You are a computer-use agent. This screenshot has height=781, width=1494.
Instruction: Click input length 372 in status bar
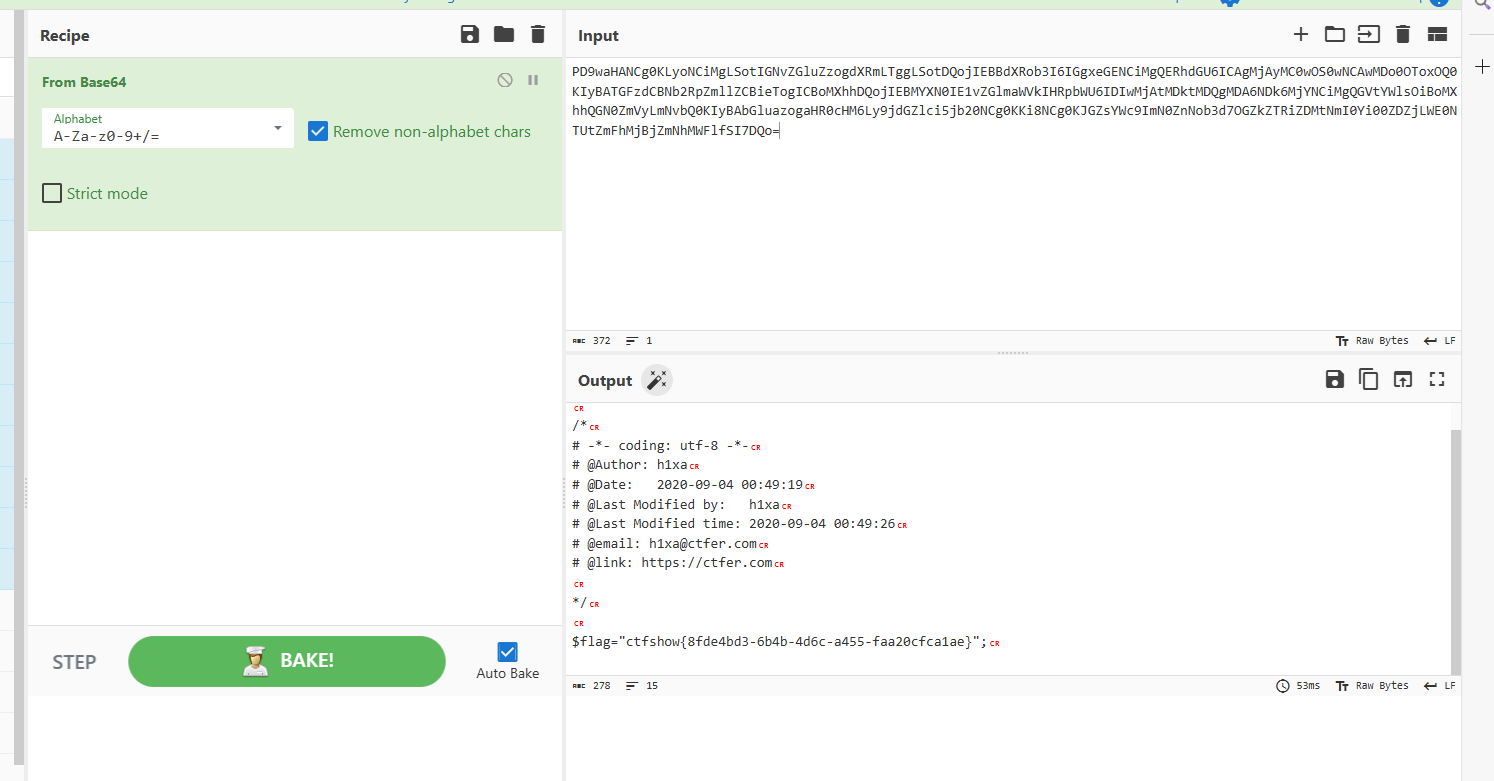pos(592,341)
